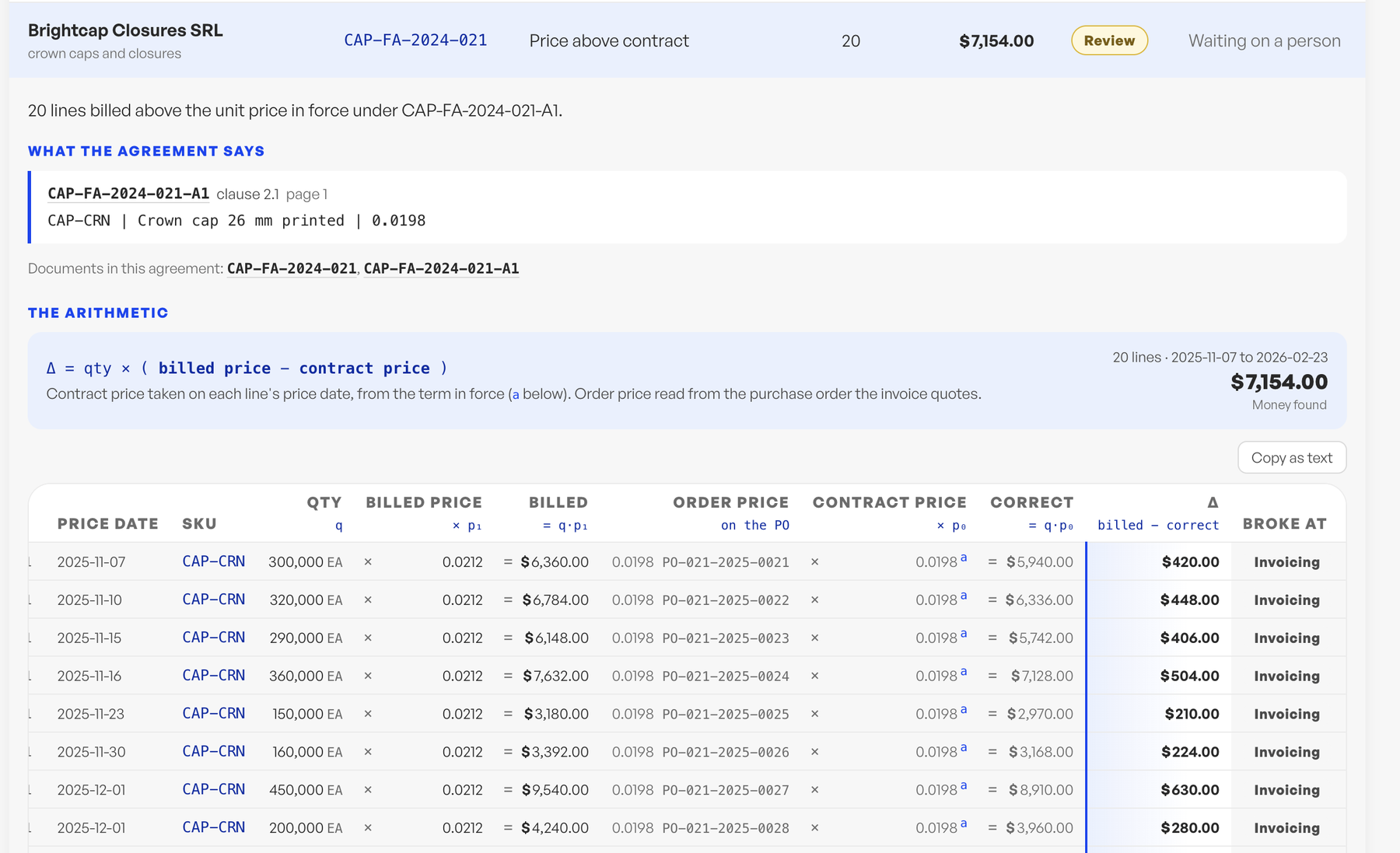Click the footnote 'a' link in arithmetic note
Viewport: 1400px width, 853px height.
[x=516, y=394]
